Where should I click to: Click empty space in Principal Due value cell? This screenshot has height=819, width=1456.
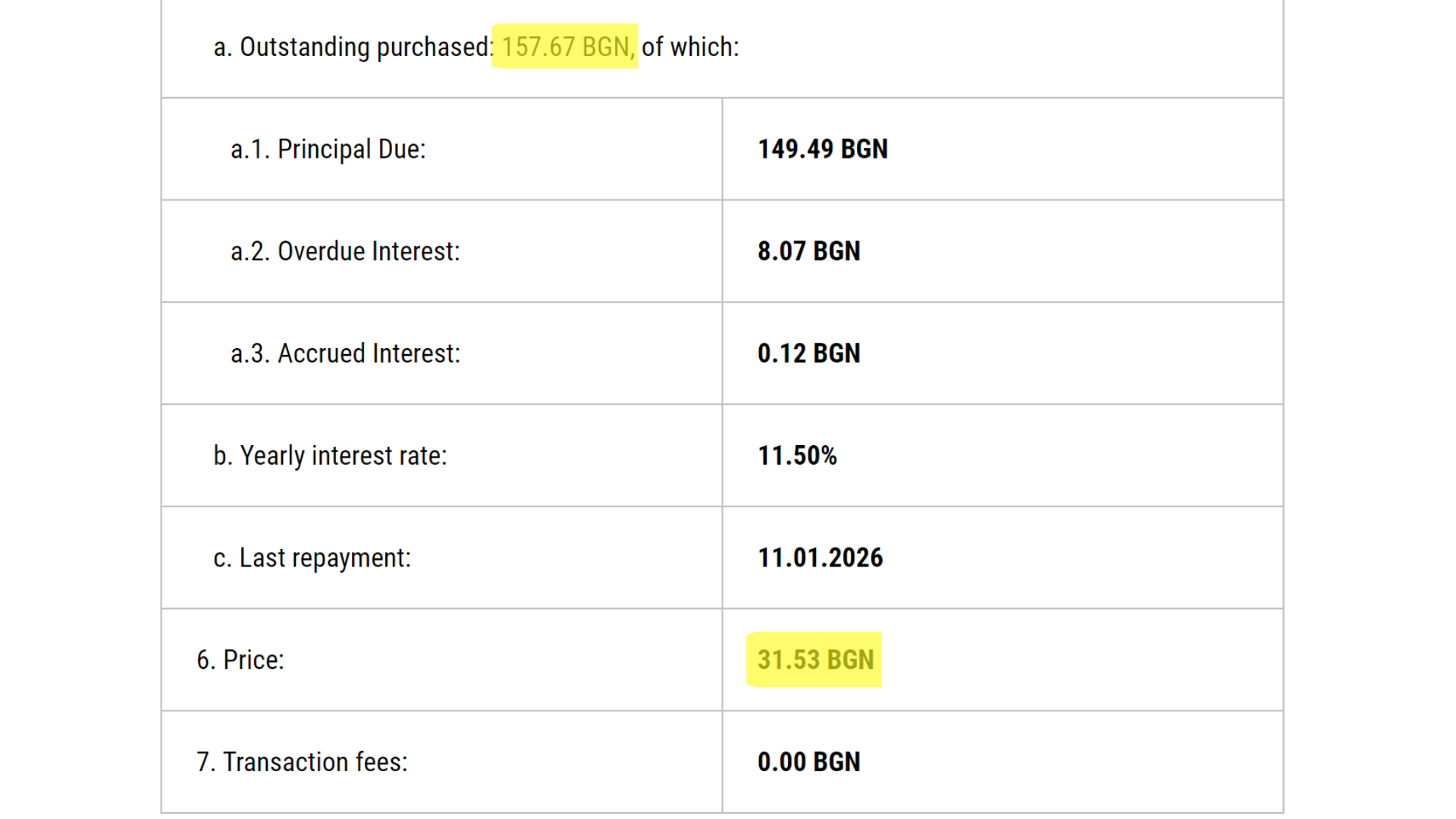click(1084, 149)
